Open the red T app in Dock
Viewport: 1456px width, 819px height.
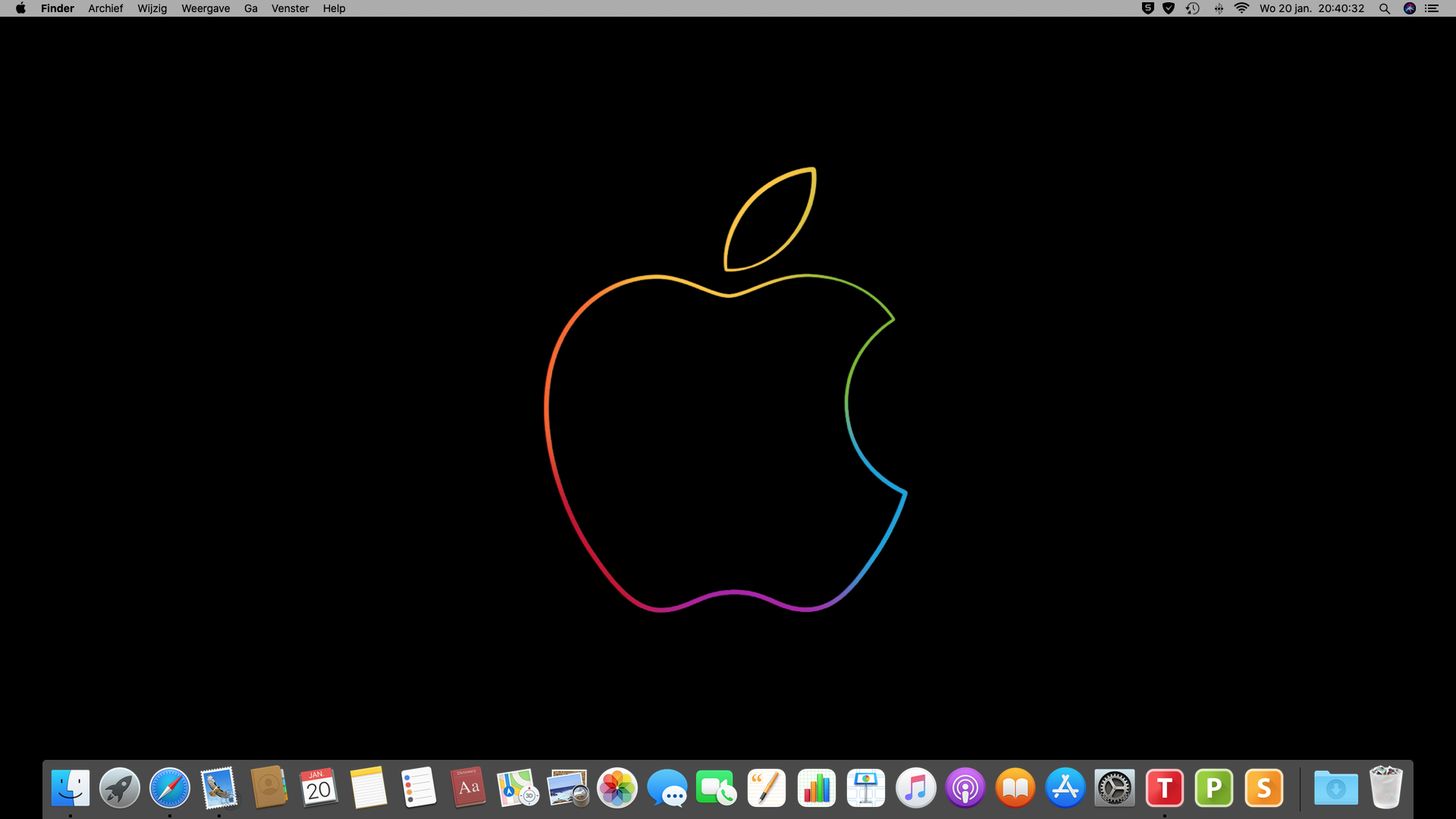[x=1165, y=788]
